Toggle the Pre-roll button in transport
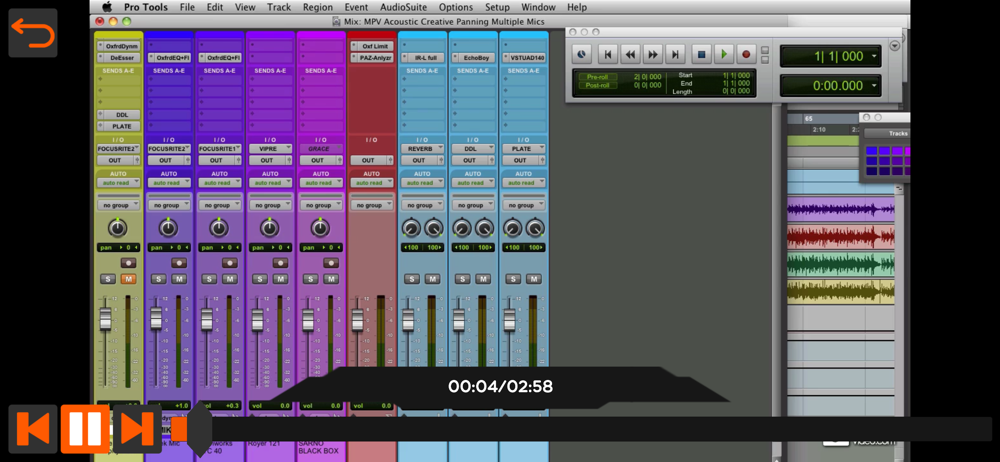1000x462 pixels. (x=598, y=77)
